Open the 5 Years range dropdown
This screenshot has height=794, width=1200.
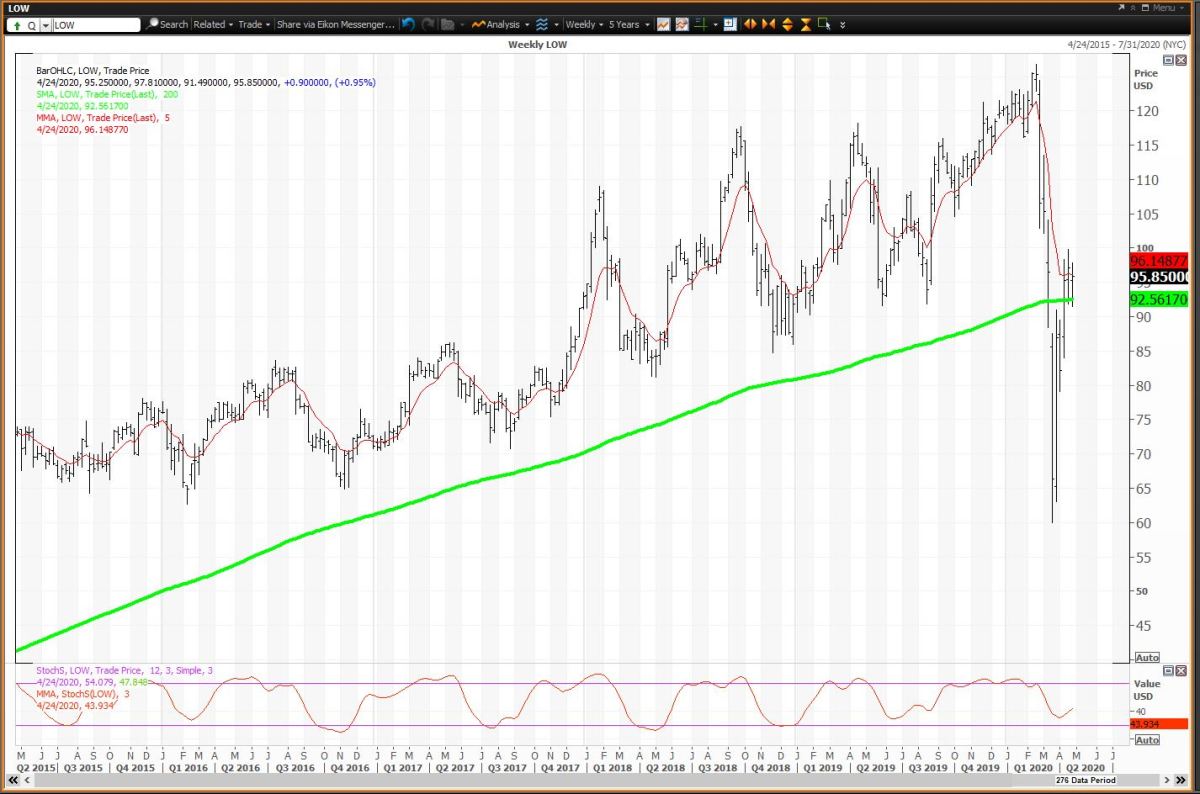point(628,24)
